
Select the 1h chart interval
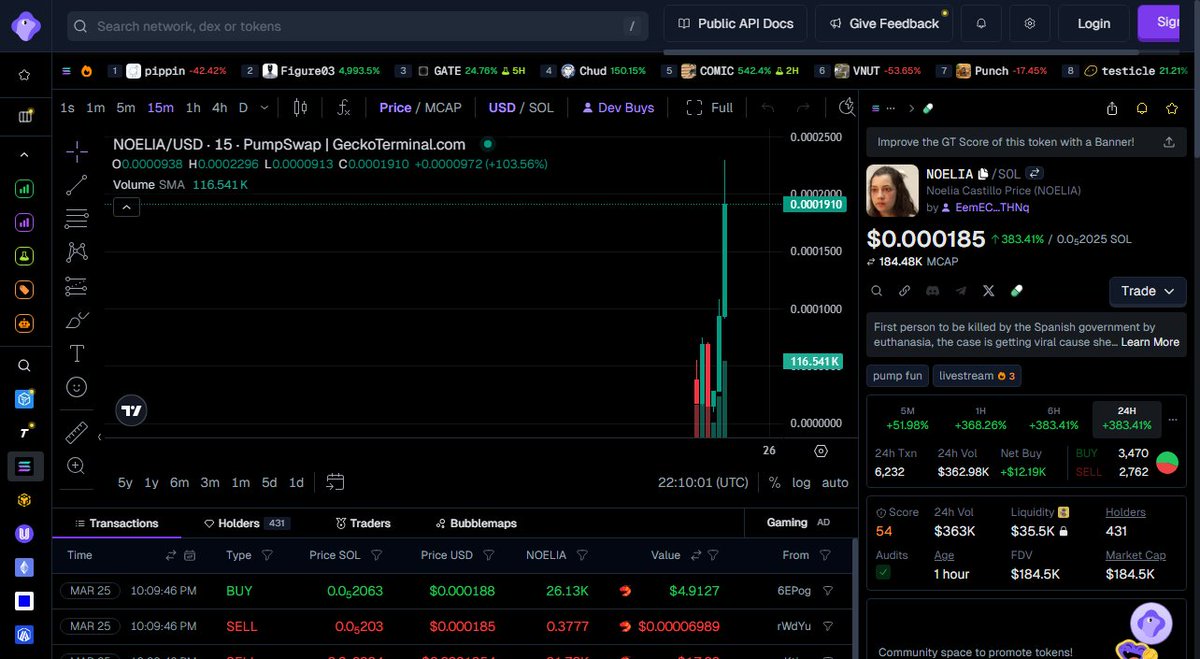[193, 107]
